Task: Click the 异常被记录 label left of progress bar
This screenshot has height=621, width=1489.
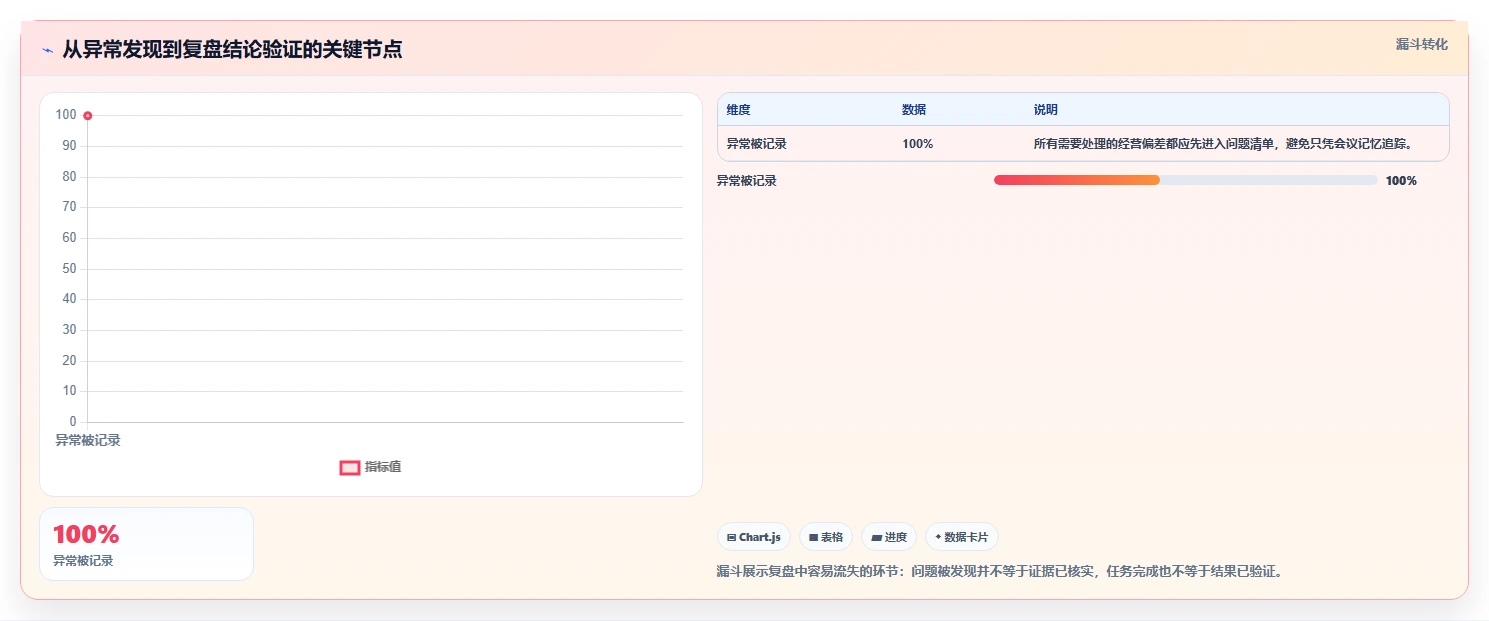Action: 747,181
